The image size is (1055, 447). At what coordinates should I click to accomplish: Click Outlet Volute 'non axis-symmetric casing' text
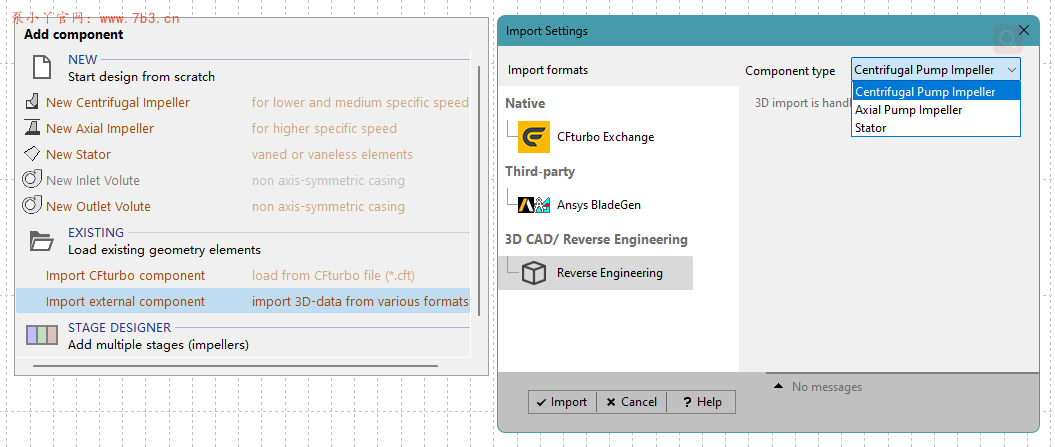point(328,206)
